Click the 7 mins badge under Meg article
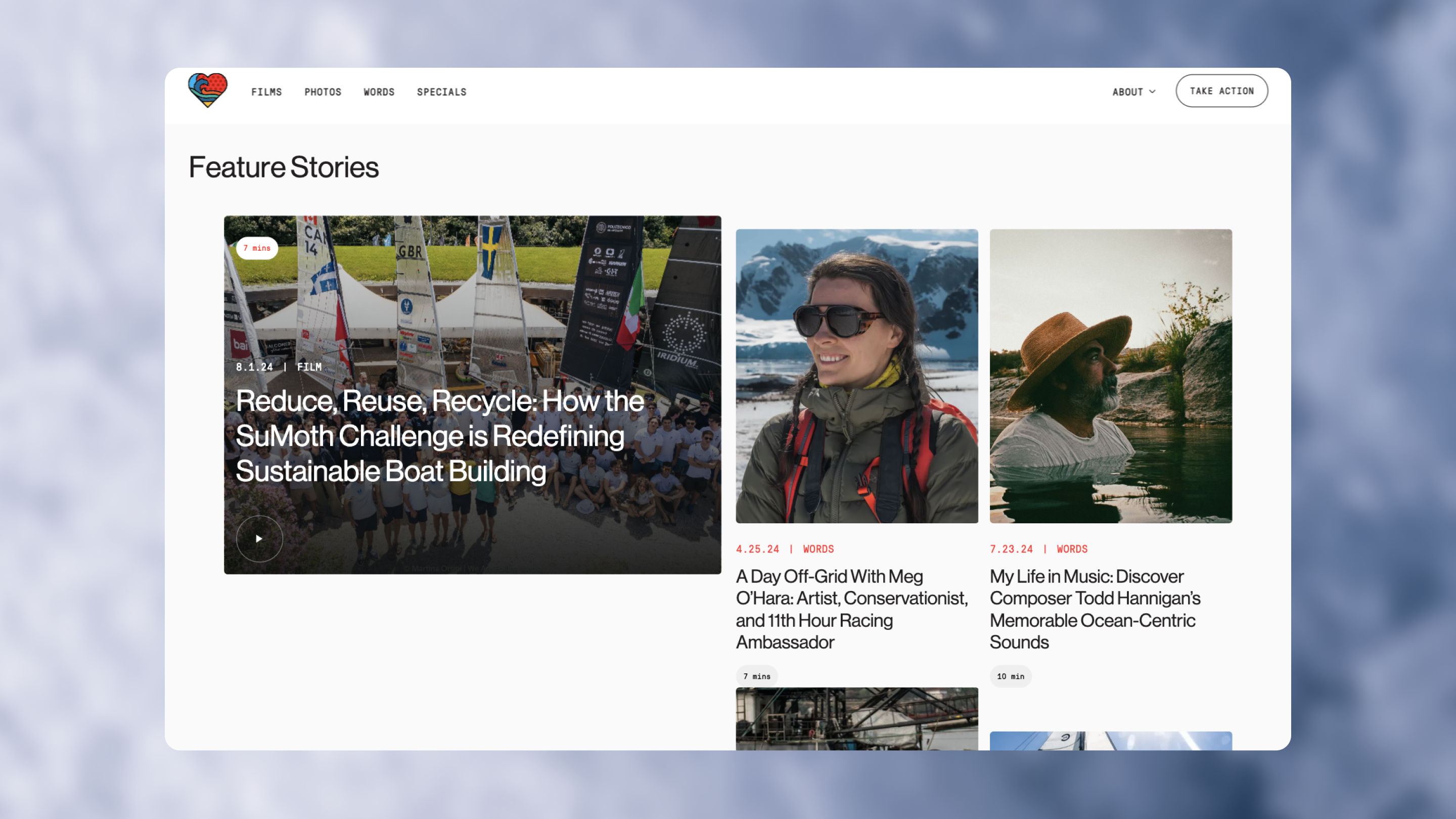 (756, 676)
